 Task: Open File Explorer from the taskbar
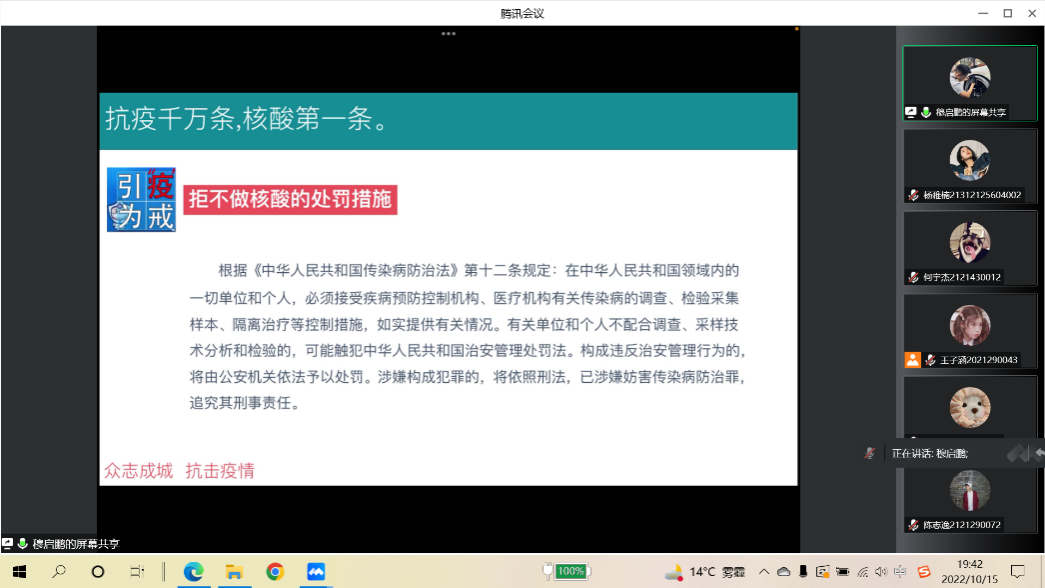tap(234, 572)
